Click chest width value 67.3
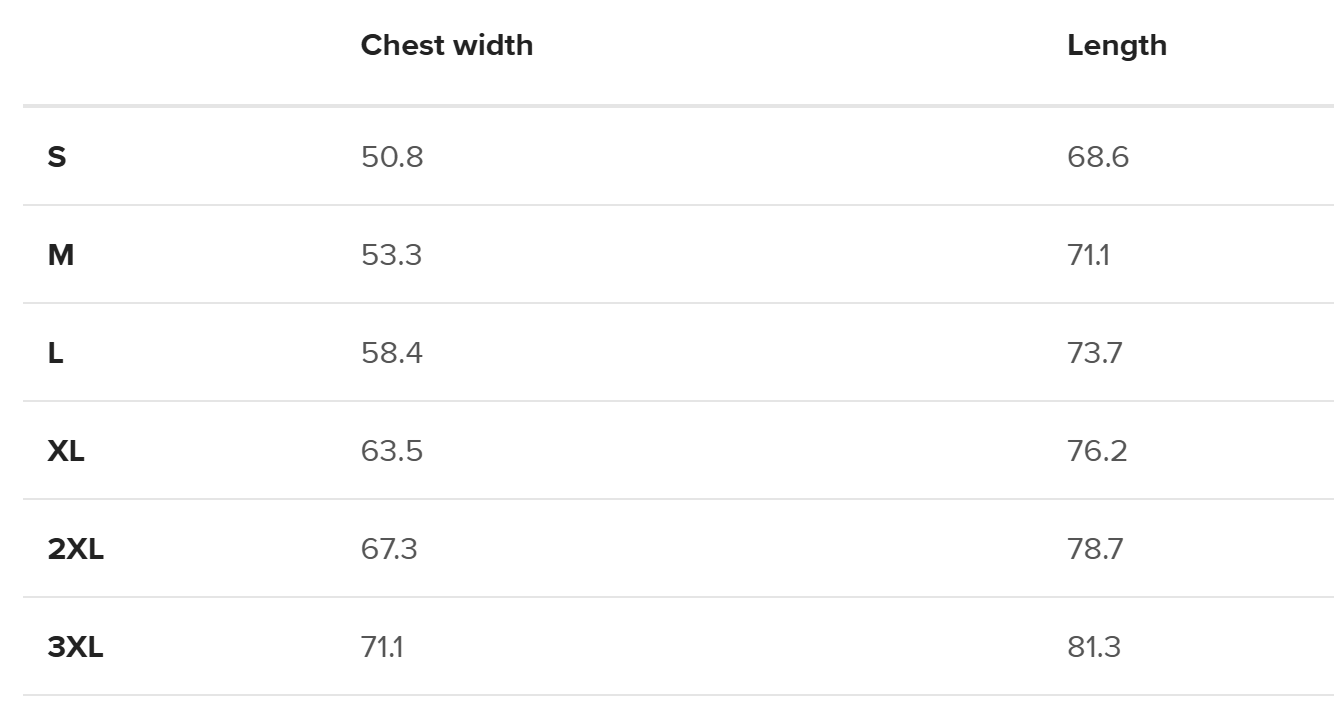1334x718 pixels. pyautogui.click(x=389, y=549)
